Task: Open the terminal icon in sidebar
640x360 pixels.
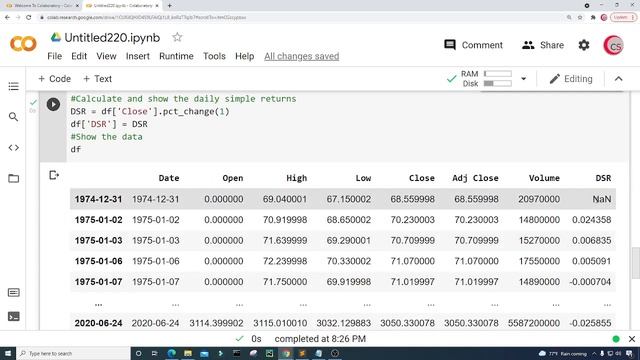Action: 13,316
